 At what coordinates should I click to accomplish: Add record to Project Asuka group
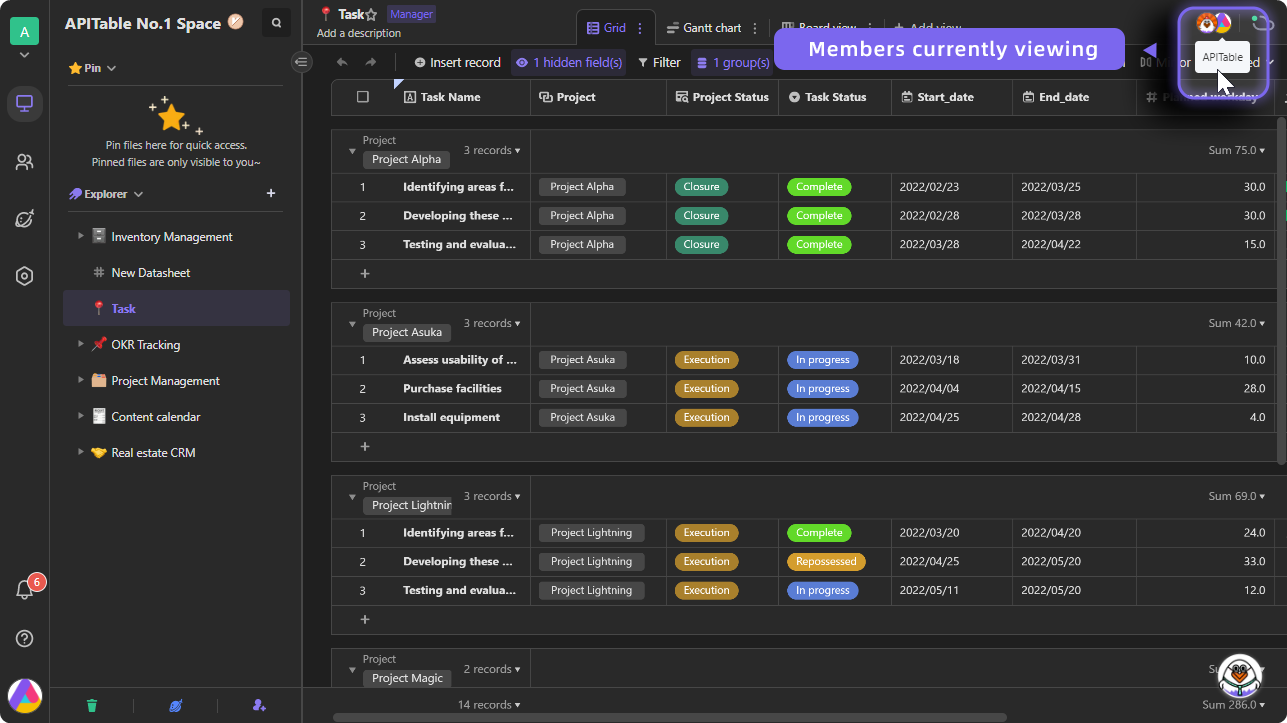tap(365, 446)
